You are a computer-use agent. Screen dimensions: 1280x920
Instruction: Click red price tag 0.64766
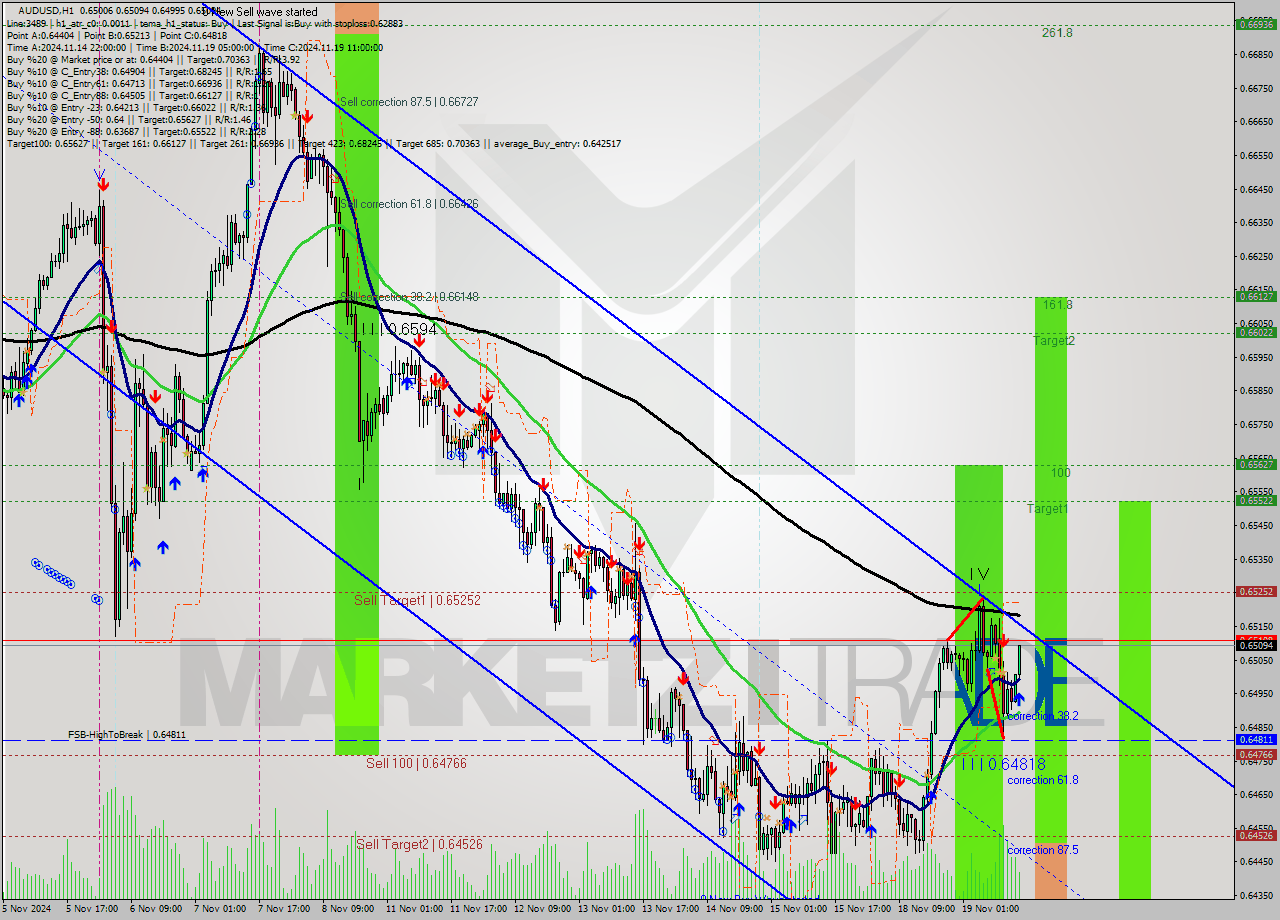[1255, 754]
